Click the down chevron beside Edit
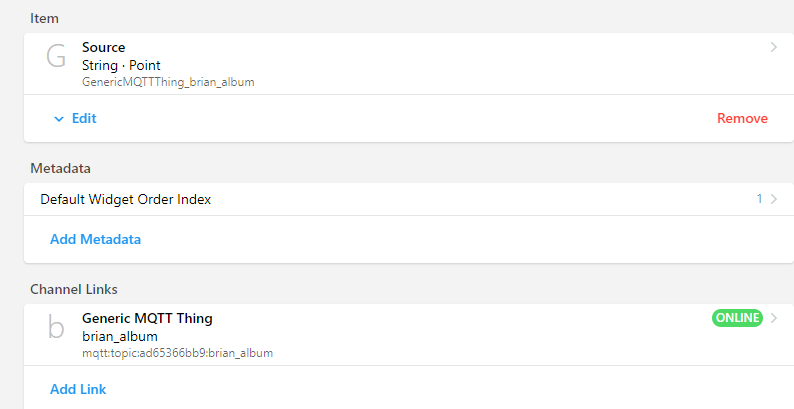 pyautogui.click(x=58, y=119)
